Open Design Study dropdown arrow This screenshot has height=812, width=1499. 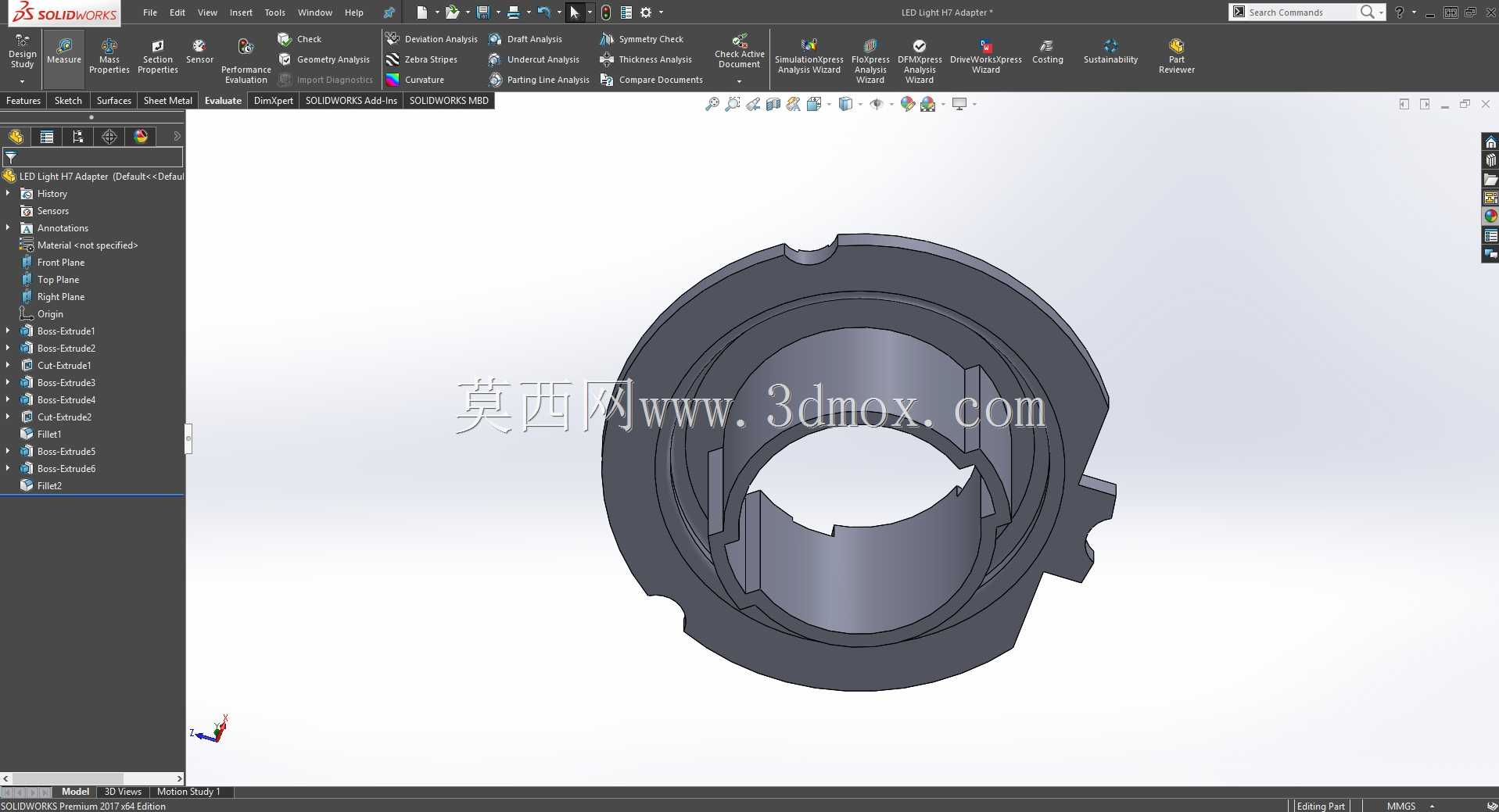(22, 81)
